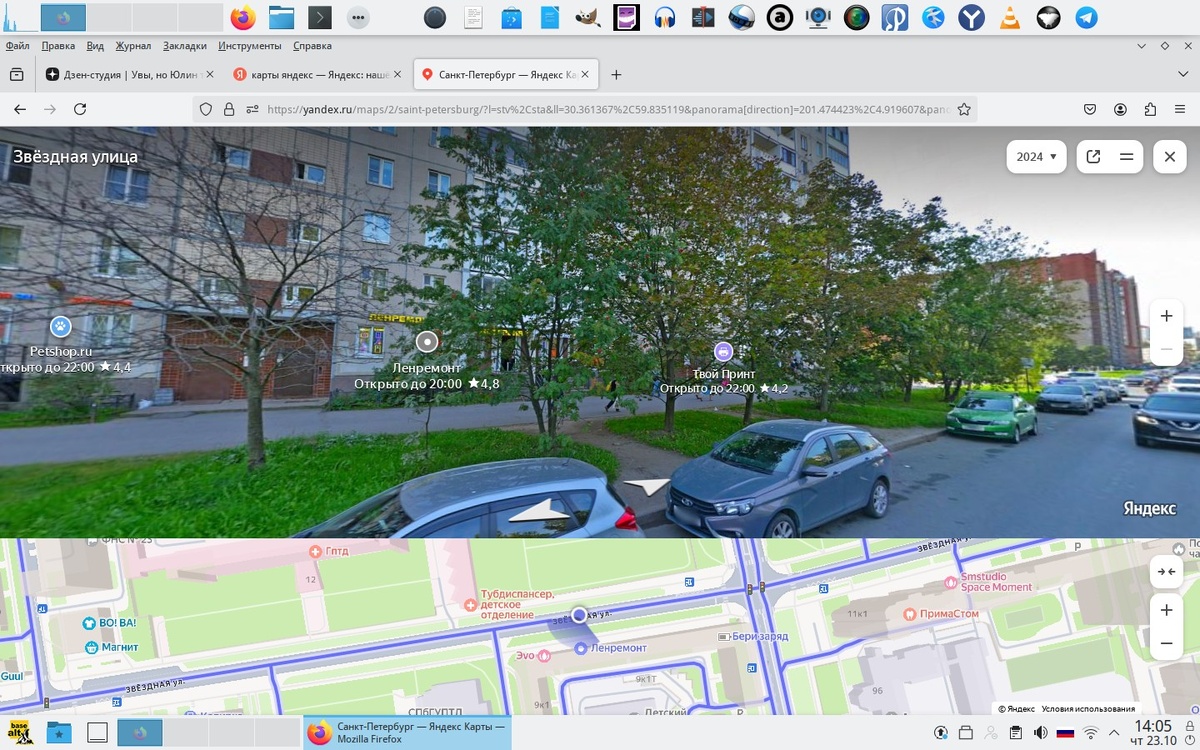Screen dimensions: 1200x750
Task: Open Firefox View tabs overview button
Action: [x=16, y=74]
